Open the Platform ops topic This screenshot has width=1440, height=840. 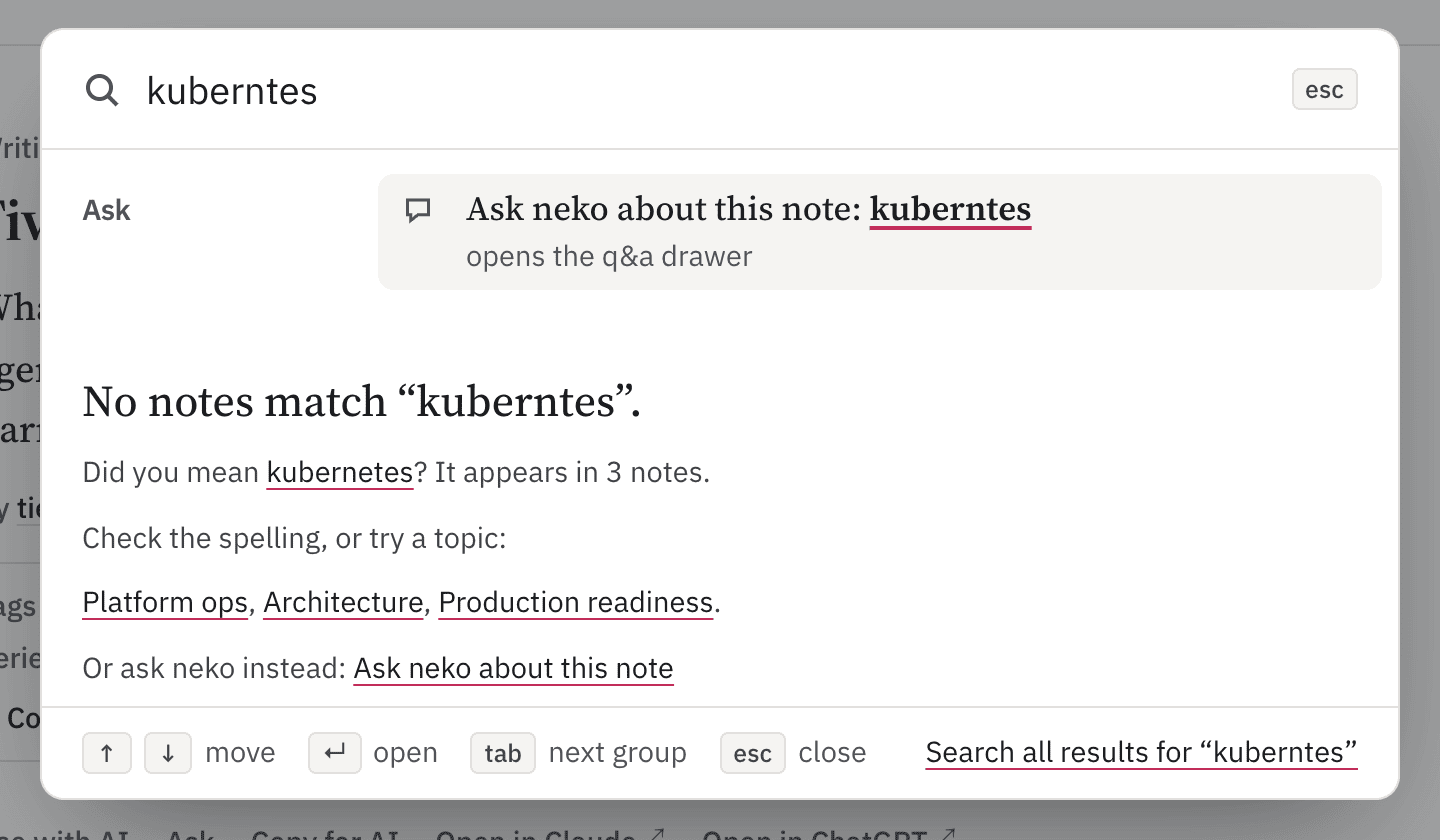[x=165, y=603]
